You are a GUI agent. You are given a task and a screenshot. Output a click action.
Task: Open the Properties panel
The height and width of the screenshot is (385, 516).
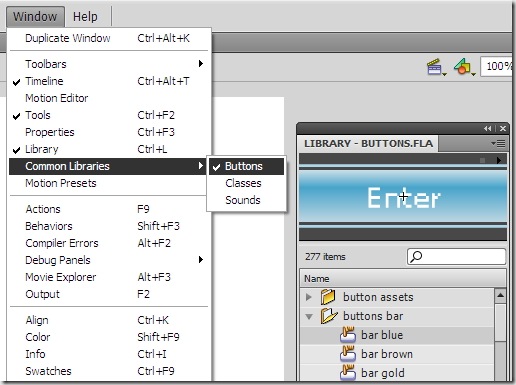(109, 132)
